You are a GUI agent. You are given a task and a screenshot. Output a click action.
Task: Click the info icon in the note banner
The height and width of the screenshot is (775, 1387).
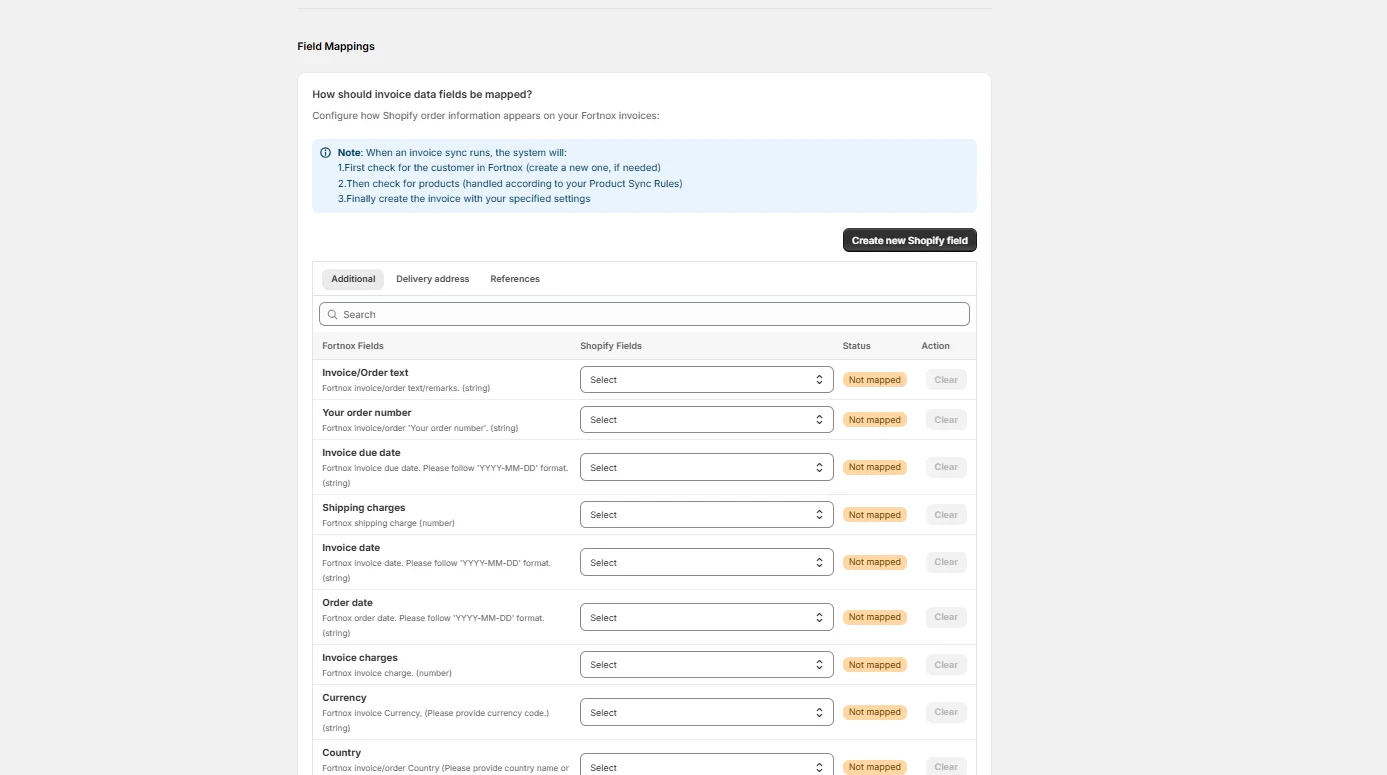coord(326,153)
